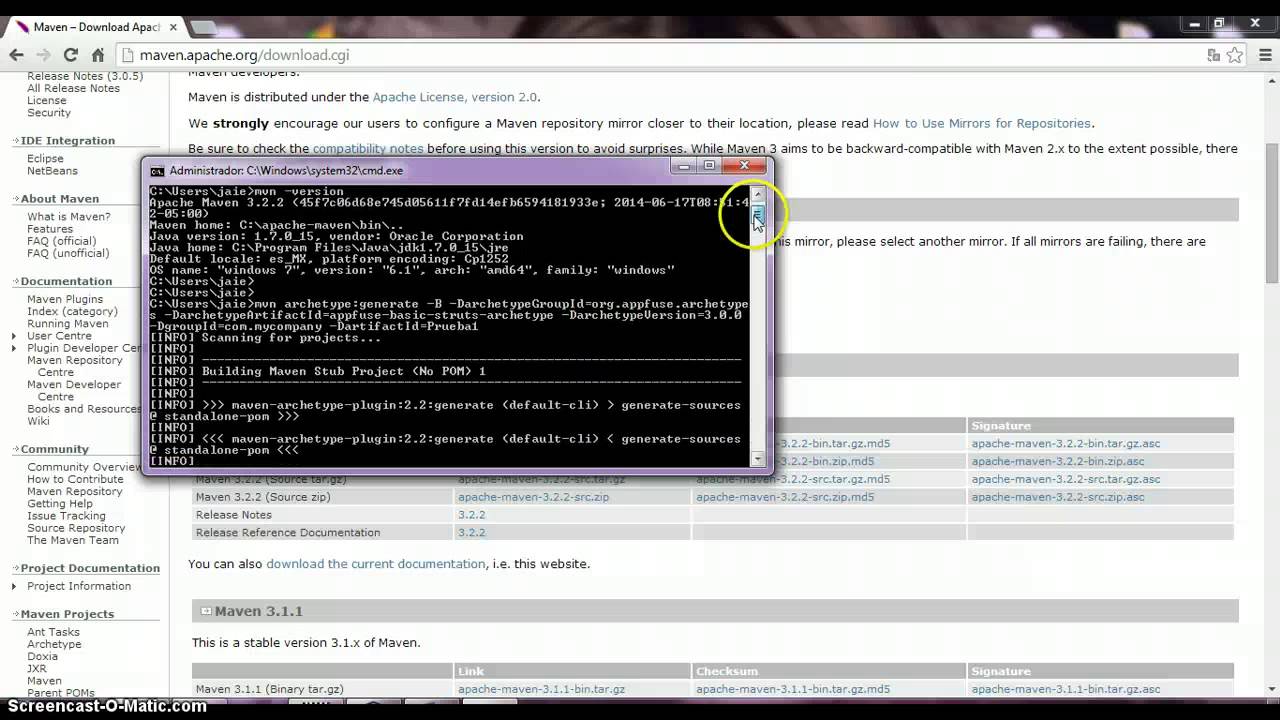Screen dimensions: 1280x720
Task: Open the FAQ (official) sidebar link
Action: tap(62, 241)
